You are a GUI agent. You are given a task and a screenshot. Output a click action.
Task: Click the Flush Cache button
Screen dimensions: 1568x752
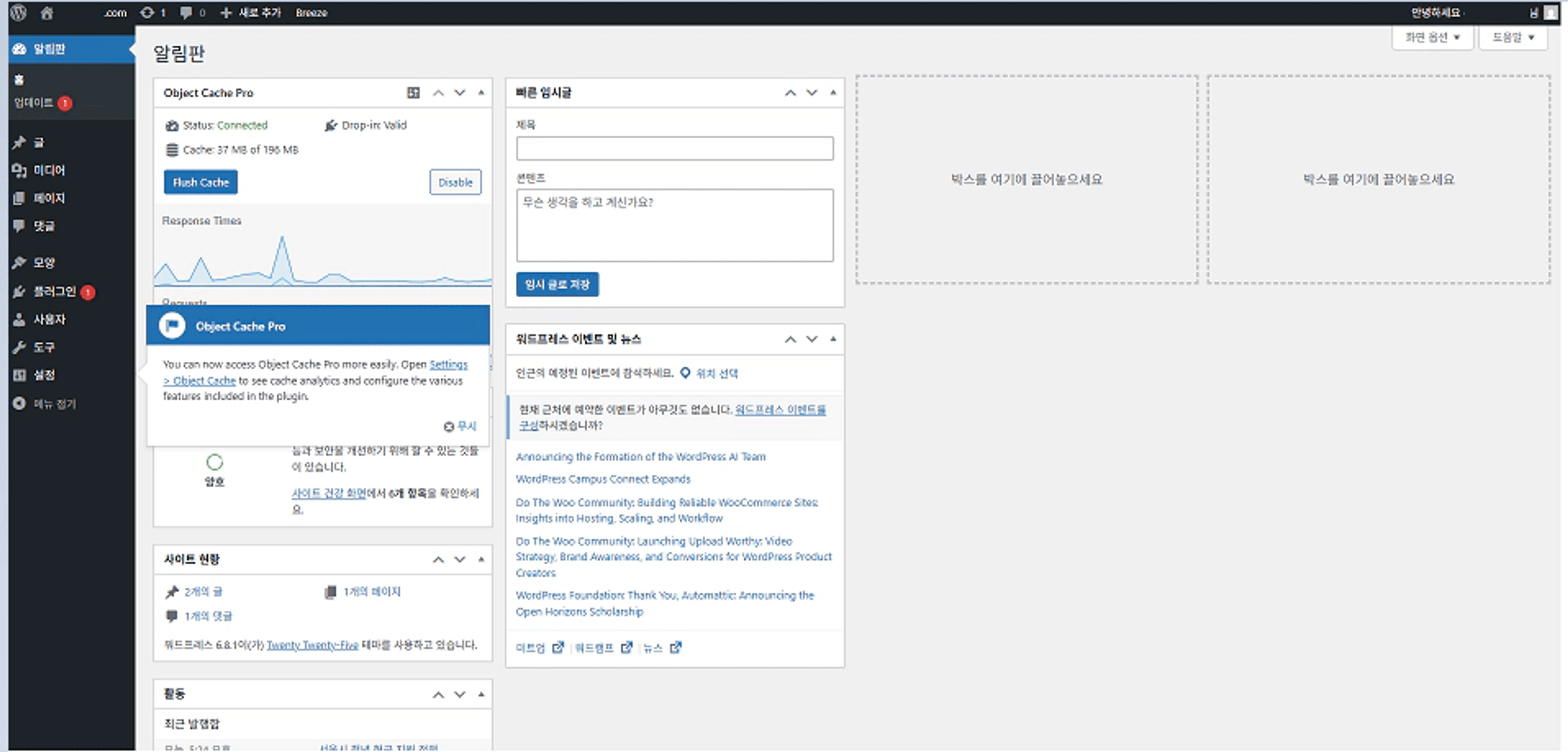[201, 182]
